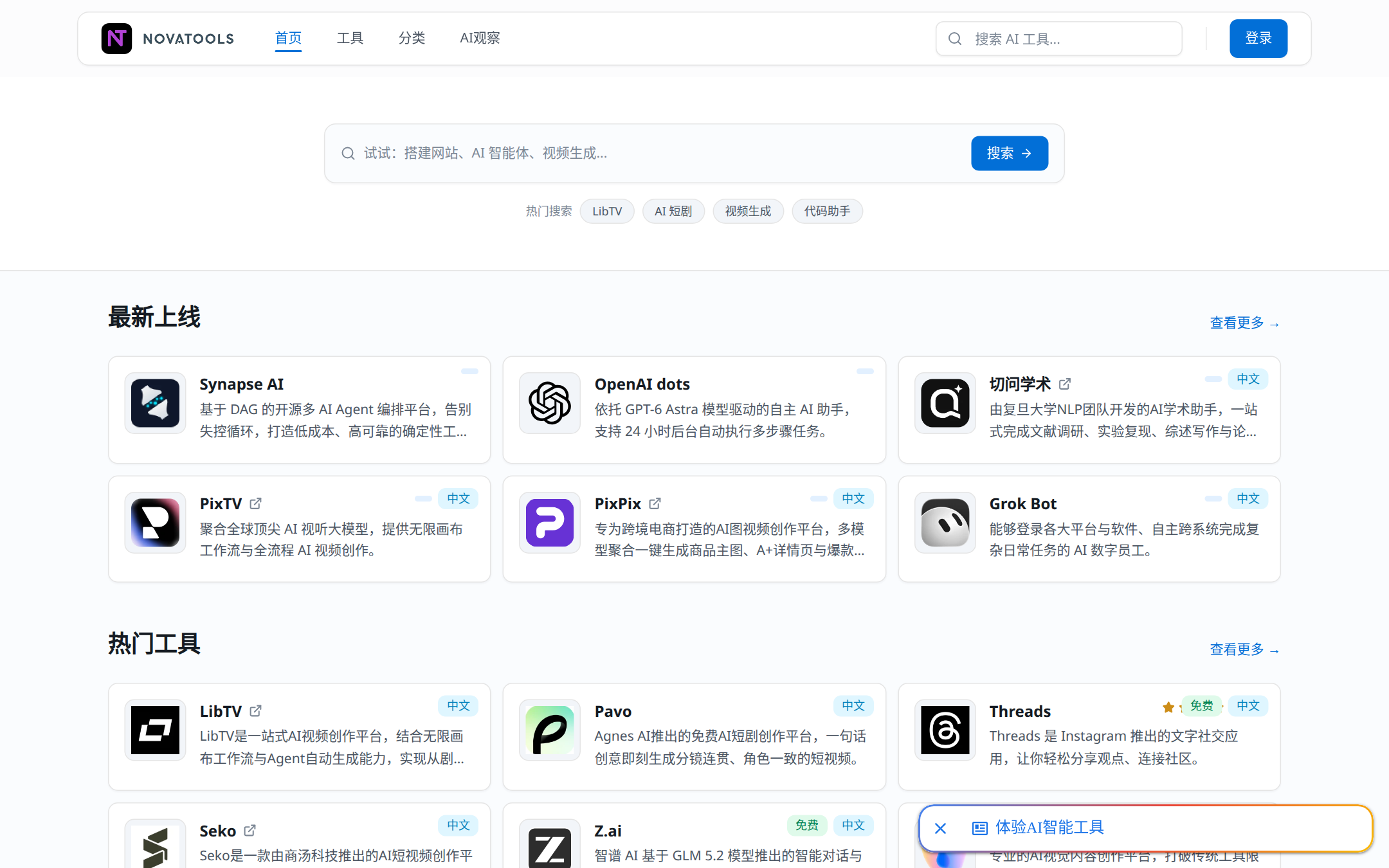The width and height of the screenshot is (1389, 868).
Task: Select the 视频生成 hot search chip
Action: (x=748, y=211)
